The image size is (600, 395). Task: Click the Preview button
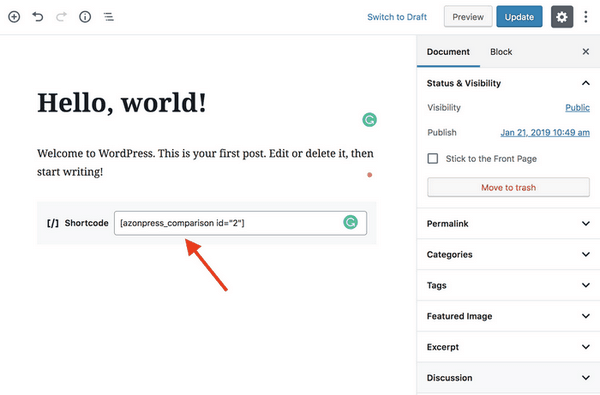(468, 17)
